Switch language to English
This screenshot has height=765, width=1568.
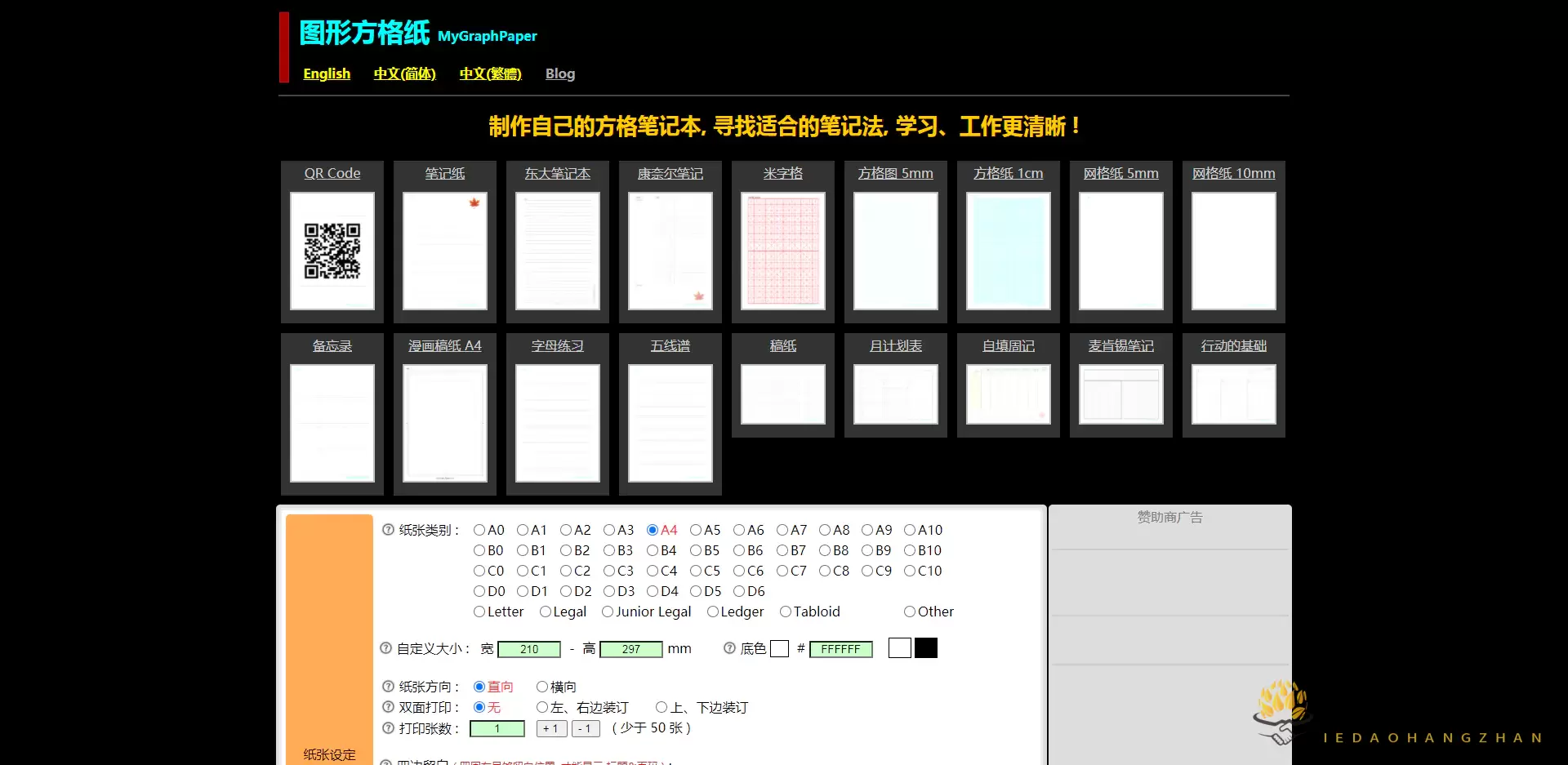pyautogui.click(x=327, y=73)
